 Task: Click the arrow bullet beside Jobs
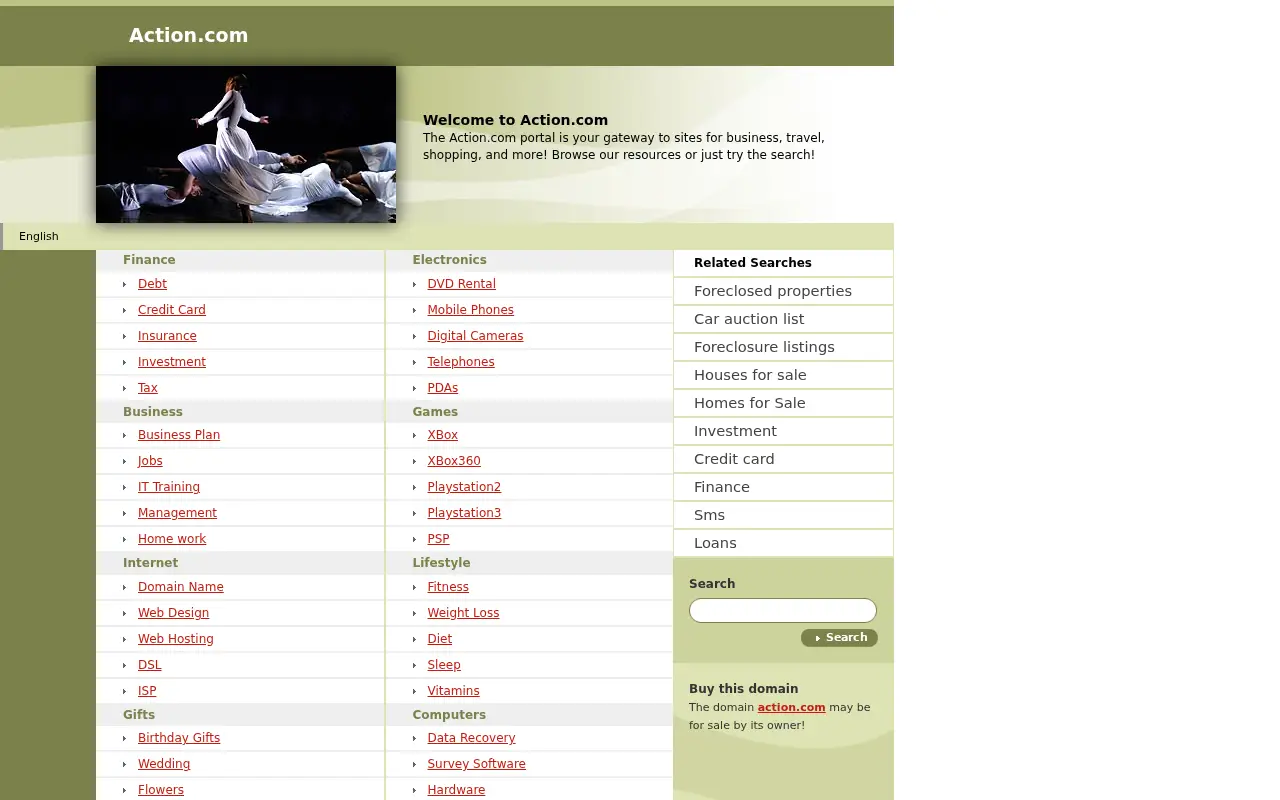pyautogui.click(x=124, y=462)
